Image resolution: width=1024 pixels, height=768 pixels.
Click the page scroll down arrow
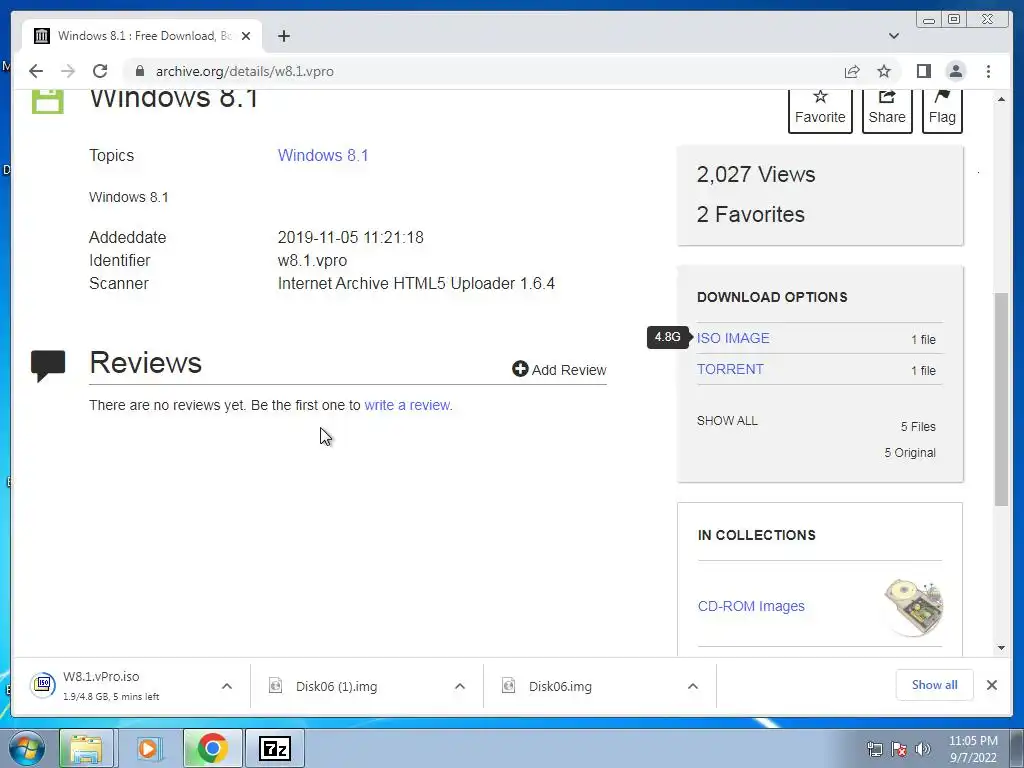[x=1001, y=648]
